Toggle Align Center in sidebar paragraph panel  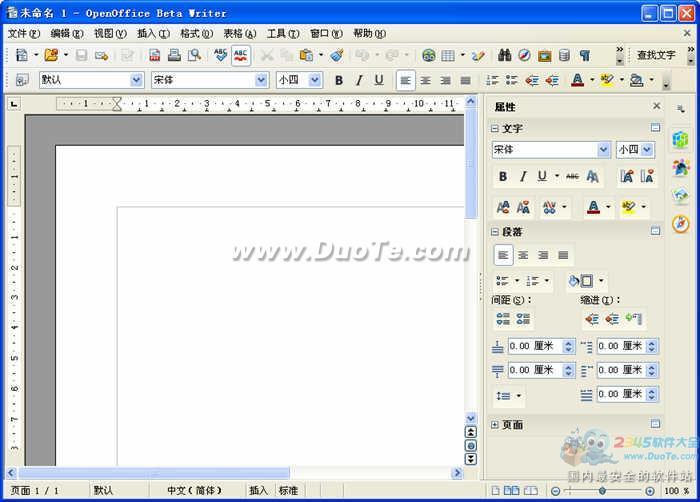(x=523, y=255)
